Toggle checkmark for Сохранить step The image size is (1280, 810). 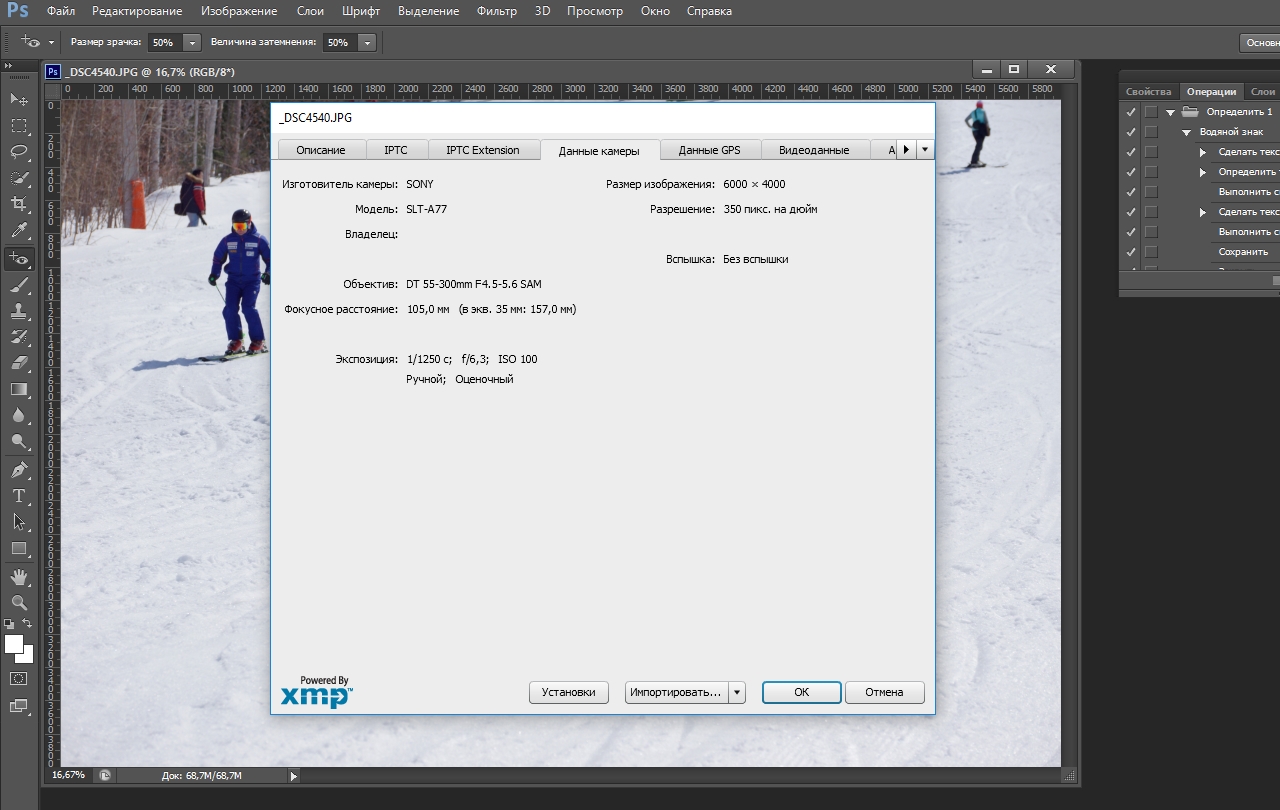pyautogui.click(x=1131, y=252)
